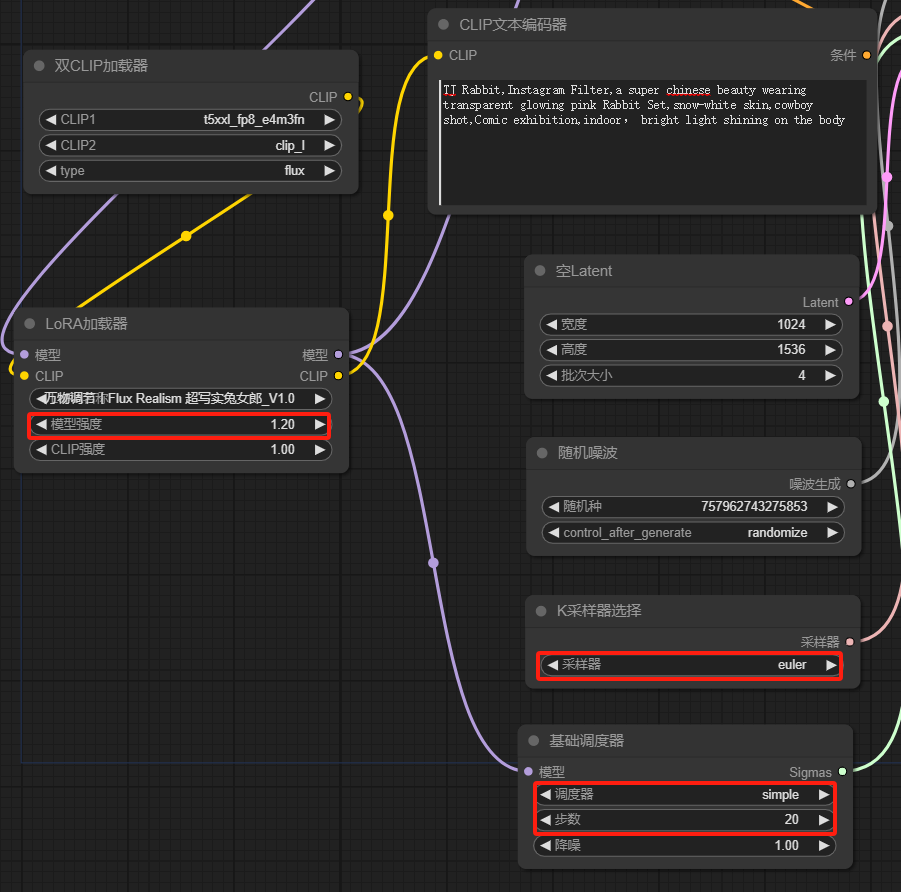Decrease 批次大小 with its left arrow
Screen dimensions: 901x892
pyautogui.click(x=552, y=375)
